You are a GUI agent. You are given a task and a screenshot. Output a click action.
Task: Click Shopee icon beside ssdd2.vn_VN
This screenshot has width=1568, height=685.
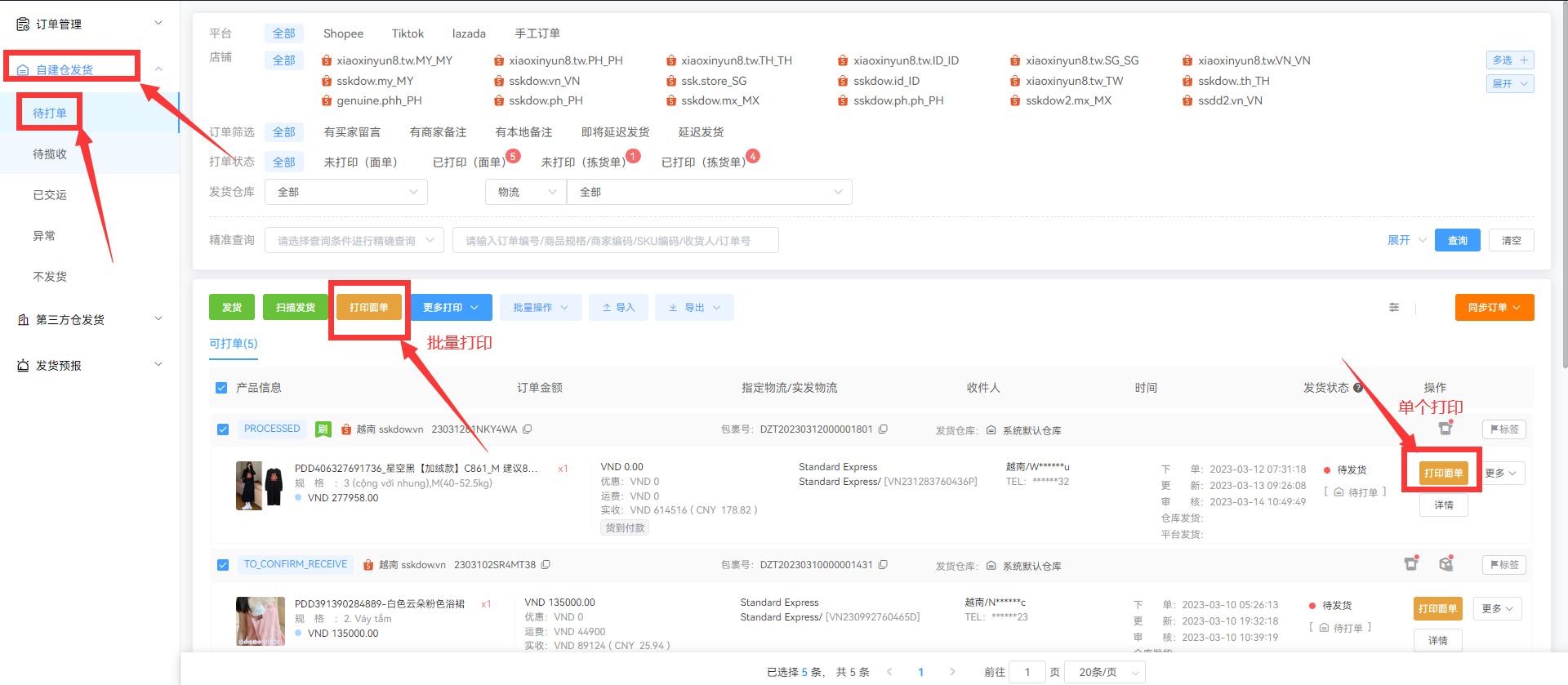click(x=1188, y=100)
